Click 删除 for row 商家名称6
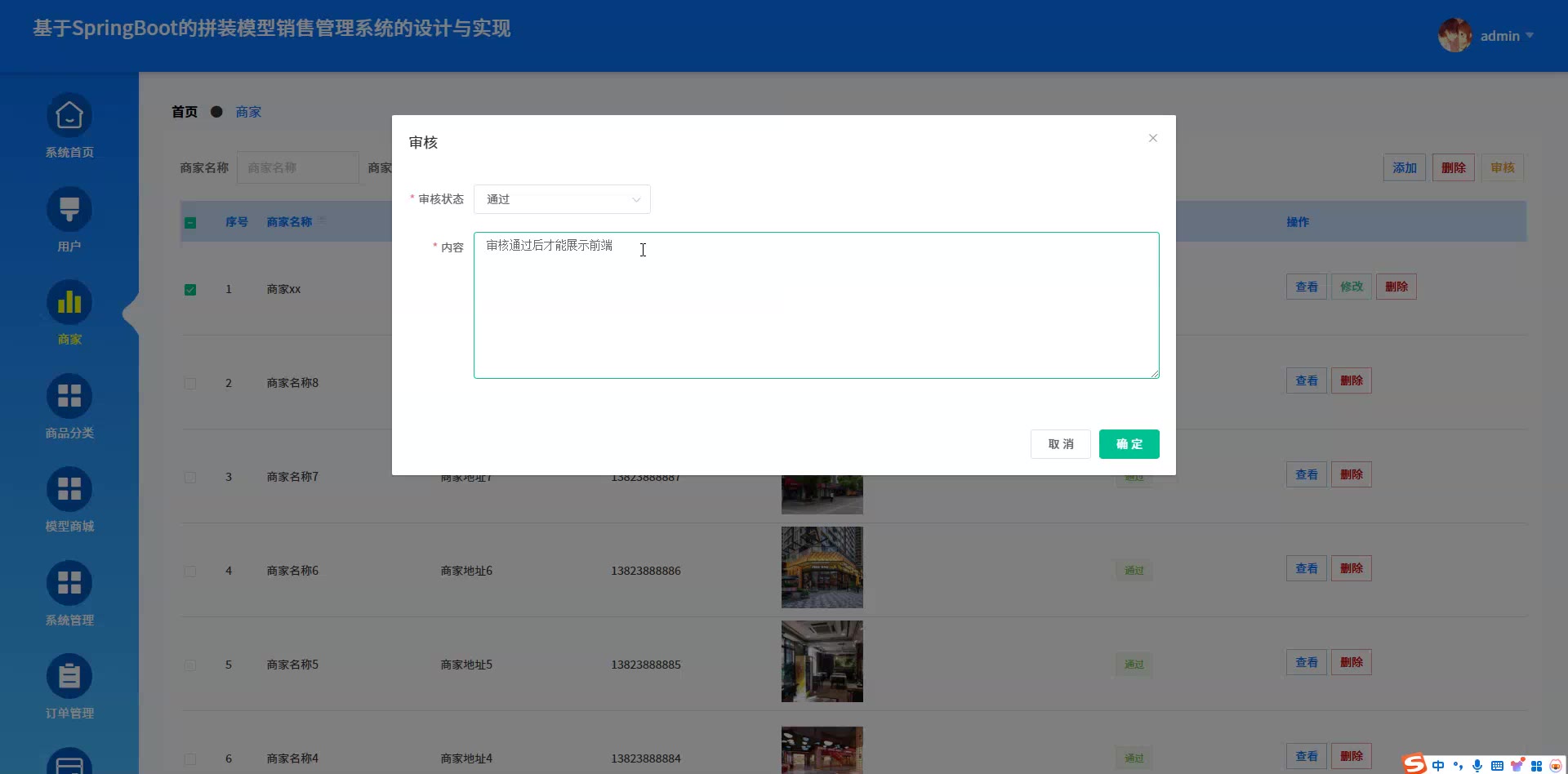 point(1352,568)
